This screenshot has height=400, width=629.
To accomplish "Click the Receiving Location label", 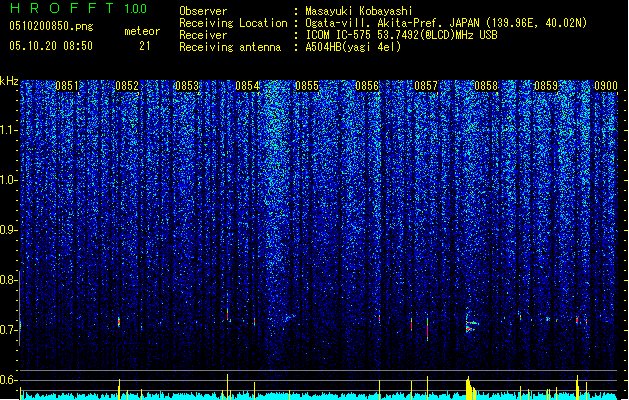I will coord(233,23).
